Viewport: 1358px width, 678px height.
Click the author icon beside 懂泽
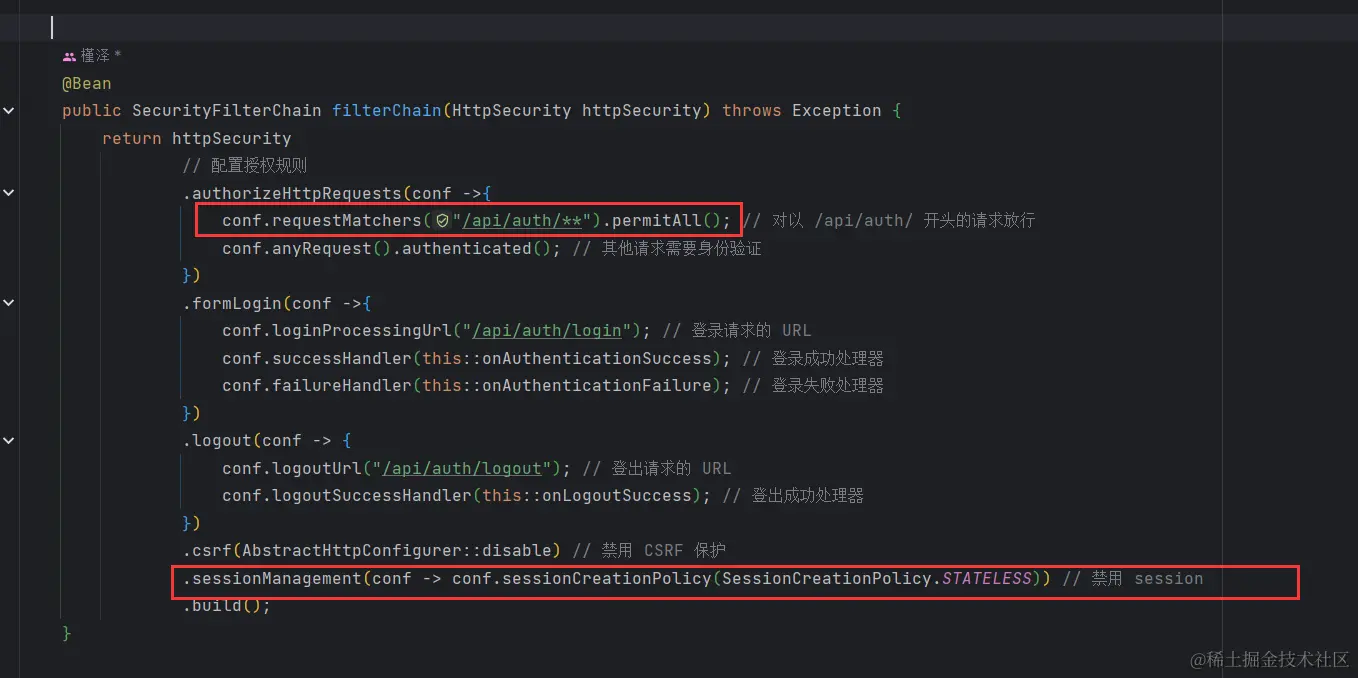point(69,57)
